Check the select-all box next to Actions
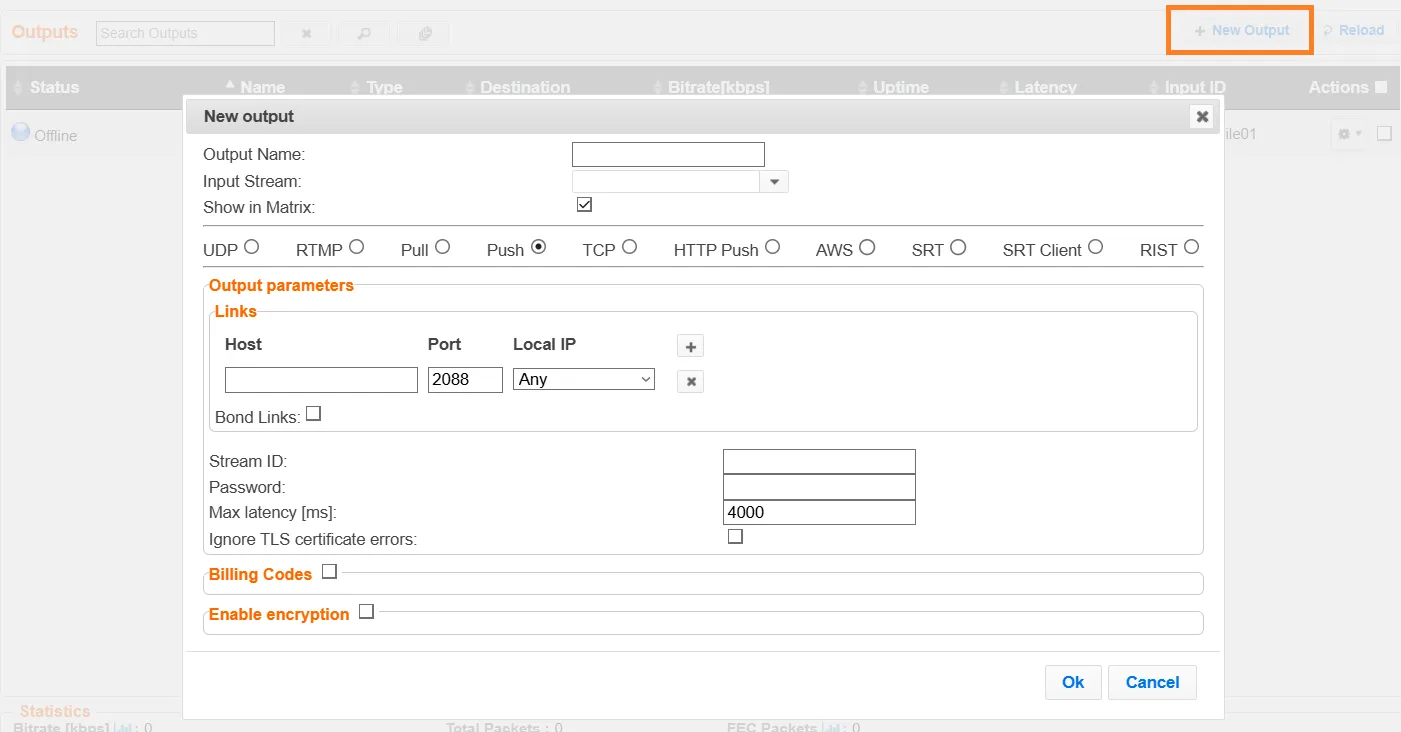Screen dimensions: 1401x732 point(1381,87)
